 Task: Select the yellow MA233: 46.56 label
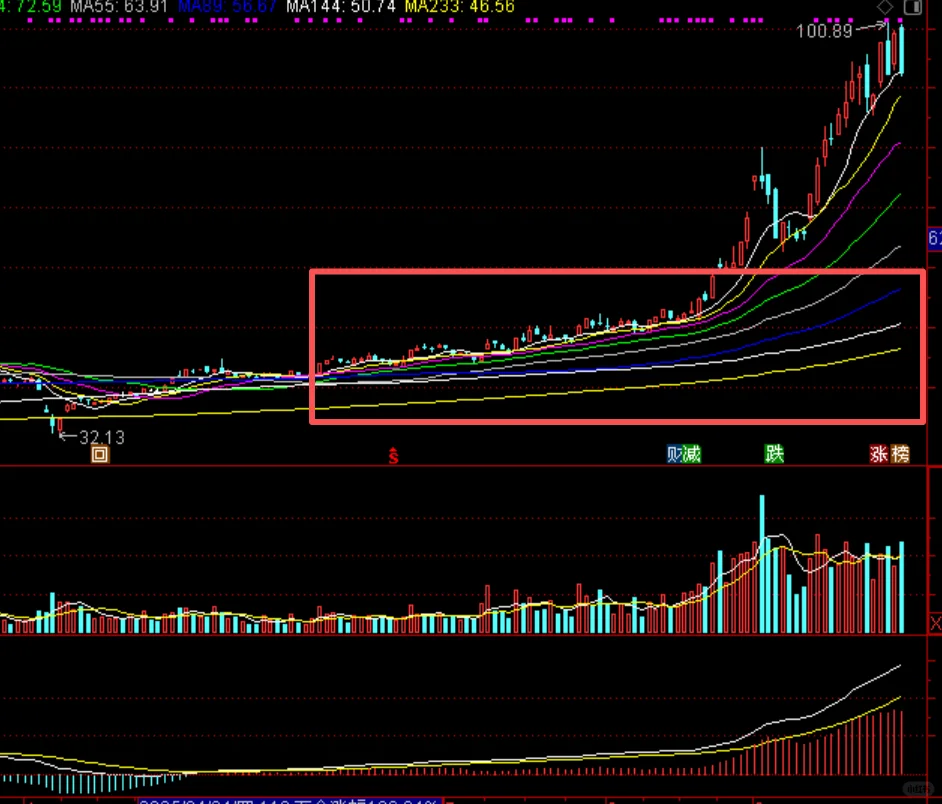pyautogui.click(x=460, y=7)
